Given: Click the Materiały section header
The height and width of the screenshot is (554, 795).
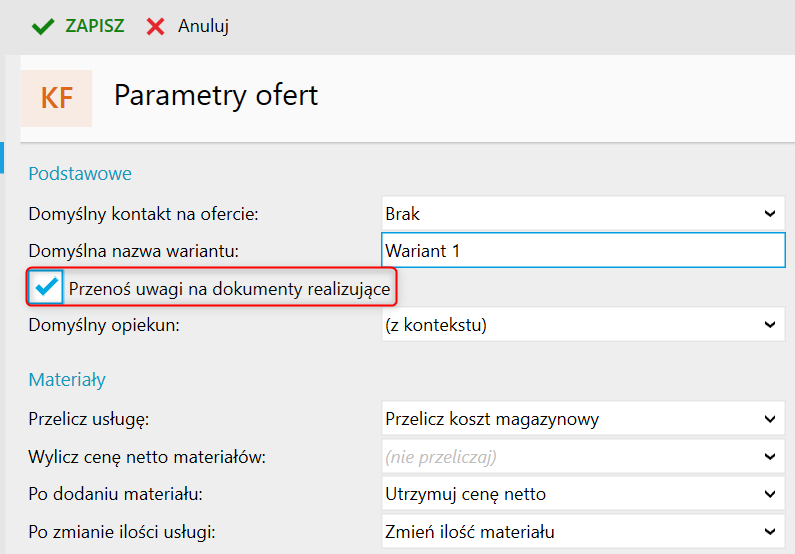Looking at the screenshot, I should click(67, 380).
